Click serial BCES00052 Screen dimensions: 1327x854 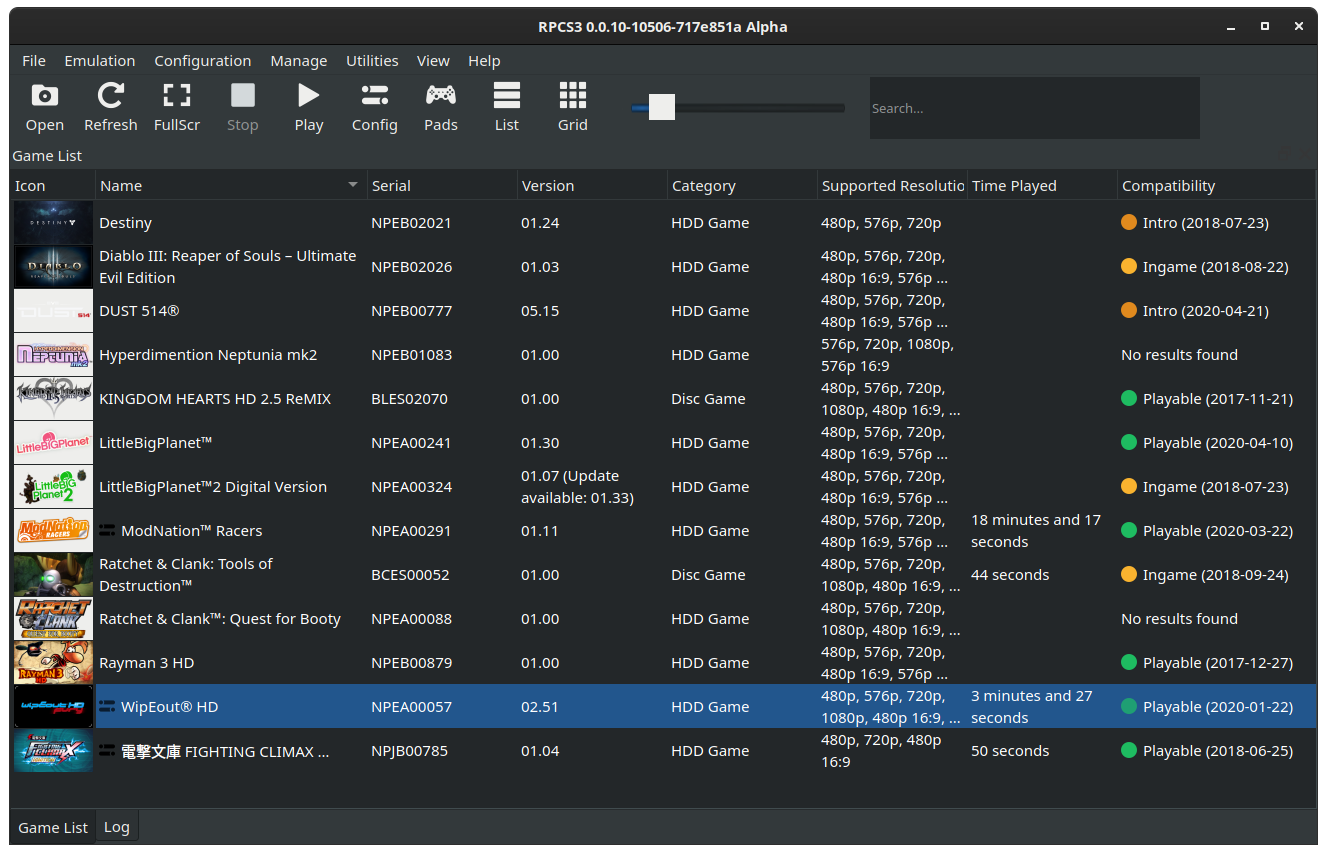click(410, 575)
